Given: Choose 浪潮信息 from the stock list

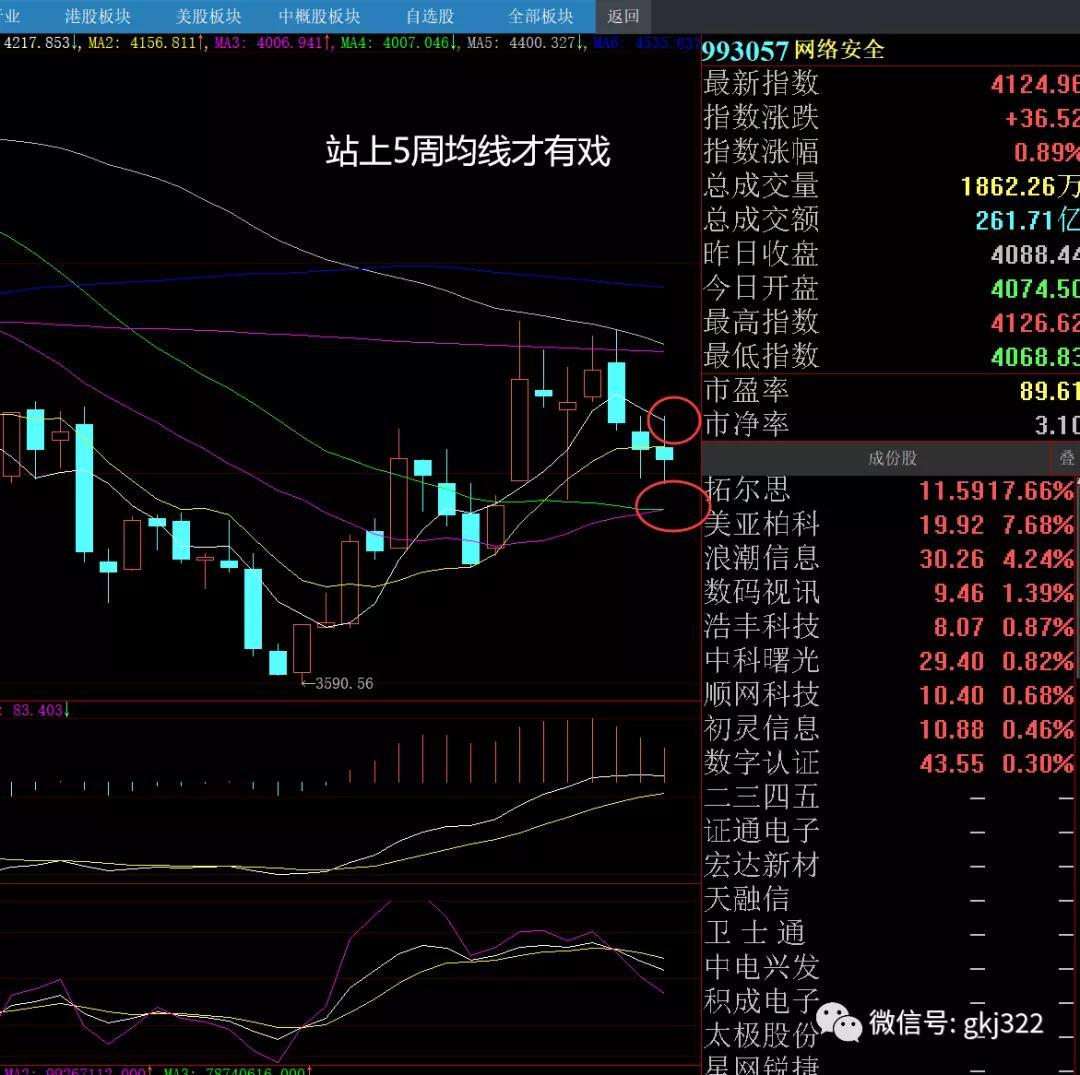Looking at the screenshot, I should tap(762, 558).
